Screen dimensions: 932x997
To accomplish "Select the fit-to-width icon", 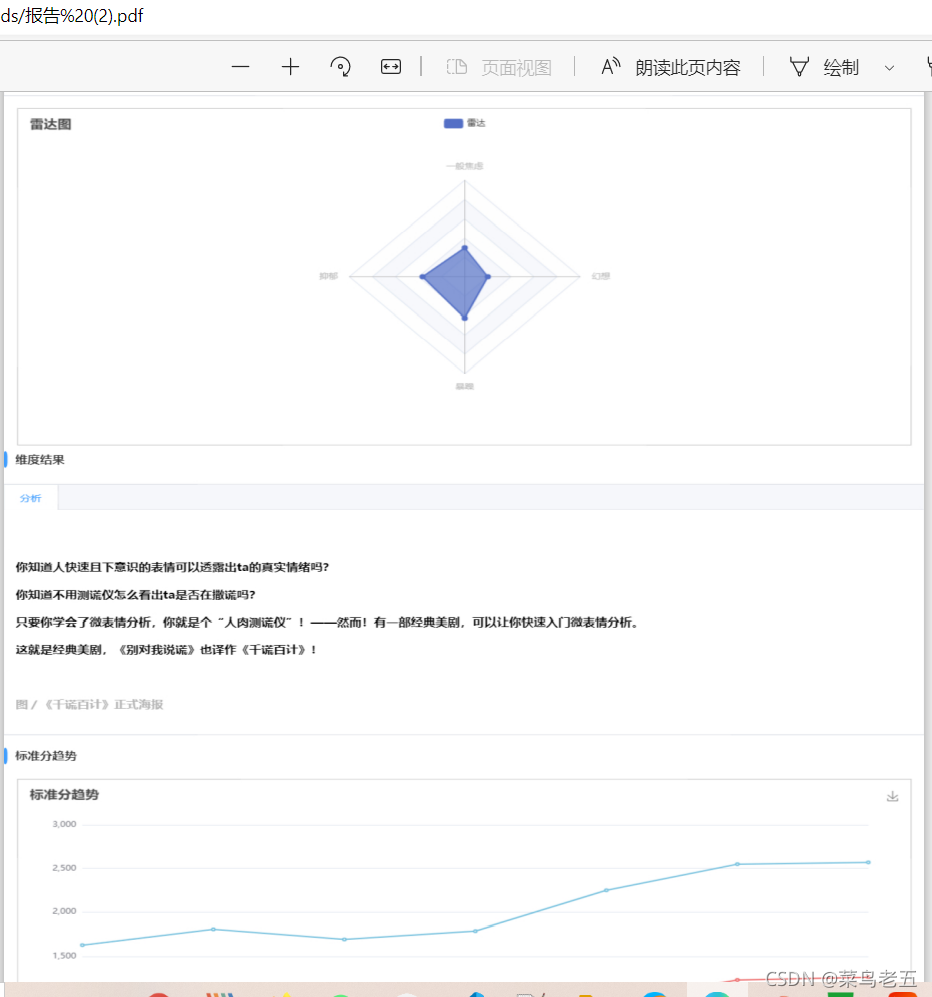I will [390, 67].
